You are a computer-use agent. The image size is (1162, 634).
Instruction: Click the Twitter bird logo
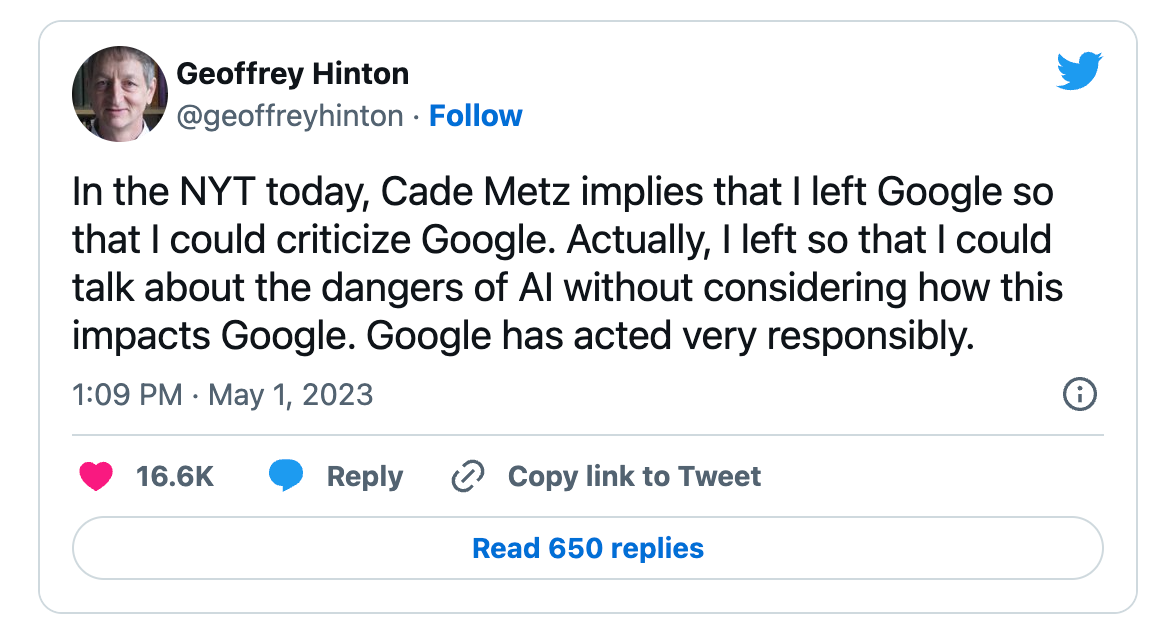(1079, 72)
